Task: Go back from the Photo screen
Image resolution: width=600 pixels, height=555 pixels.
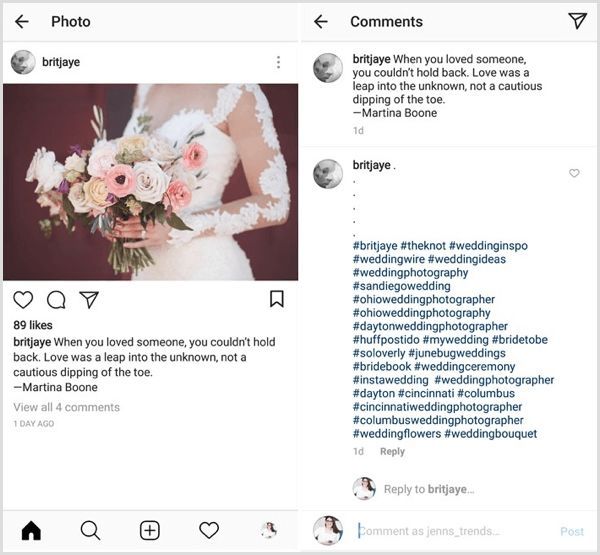Action: [22, 21]
